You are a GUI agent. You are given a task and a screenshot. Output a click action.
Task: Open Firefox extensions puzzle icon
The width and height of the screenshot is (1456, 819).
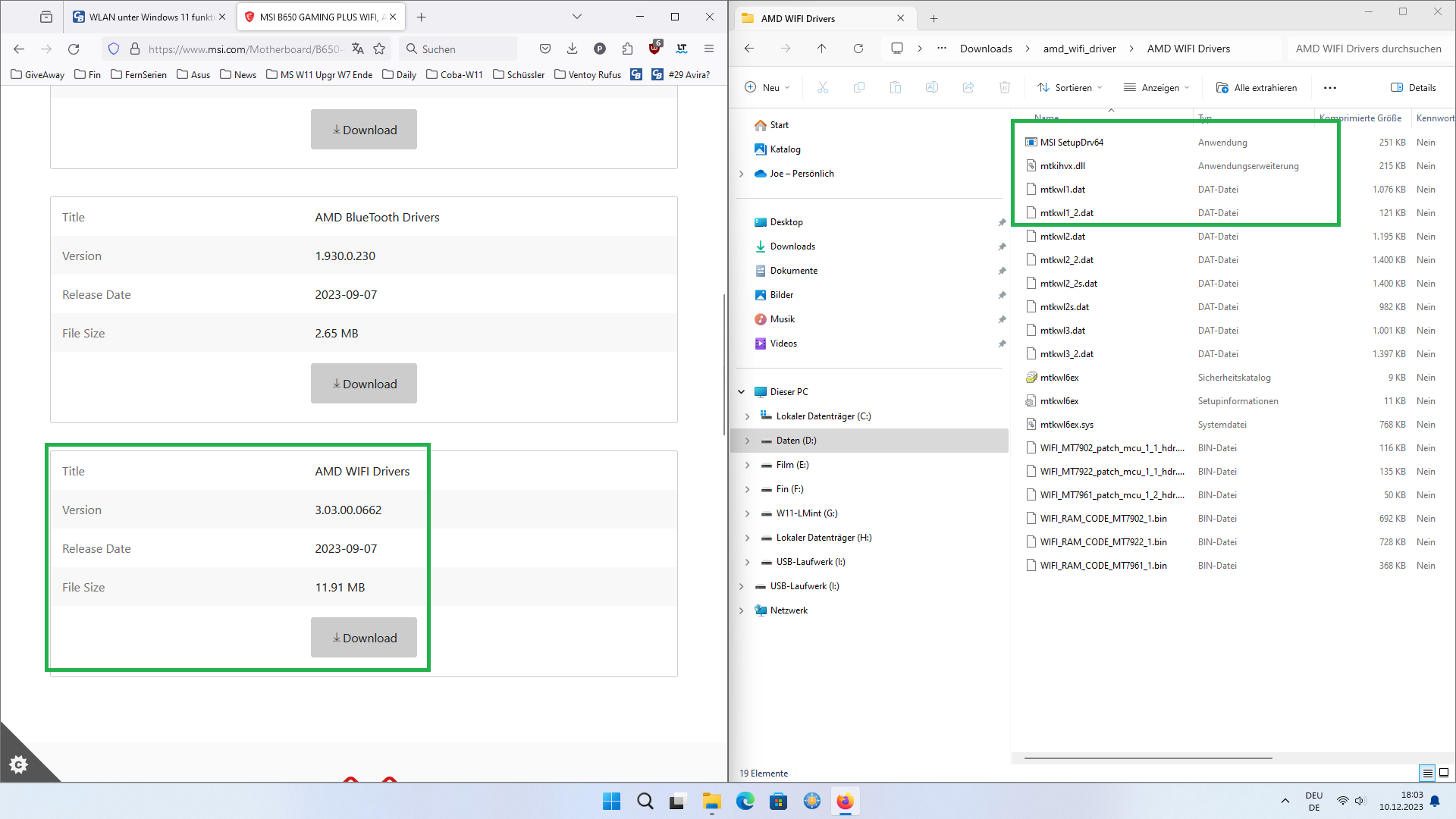click(627, 49)
